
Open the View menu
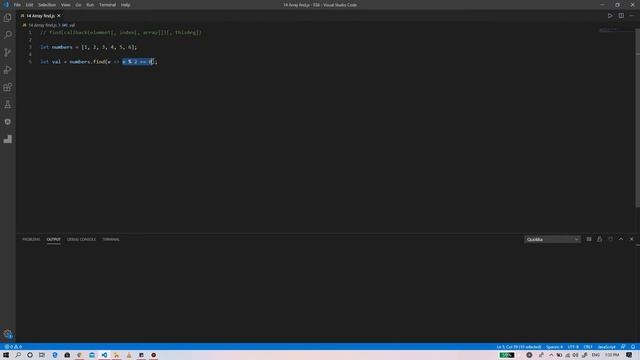click(x=66, y=5)
